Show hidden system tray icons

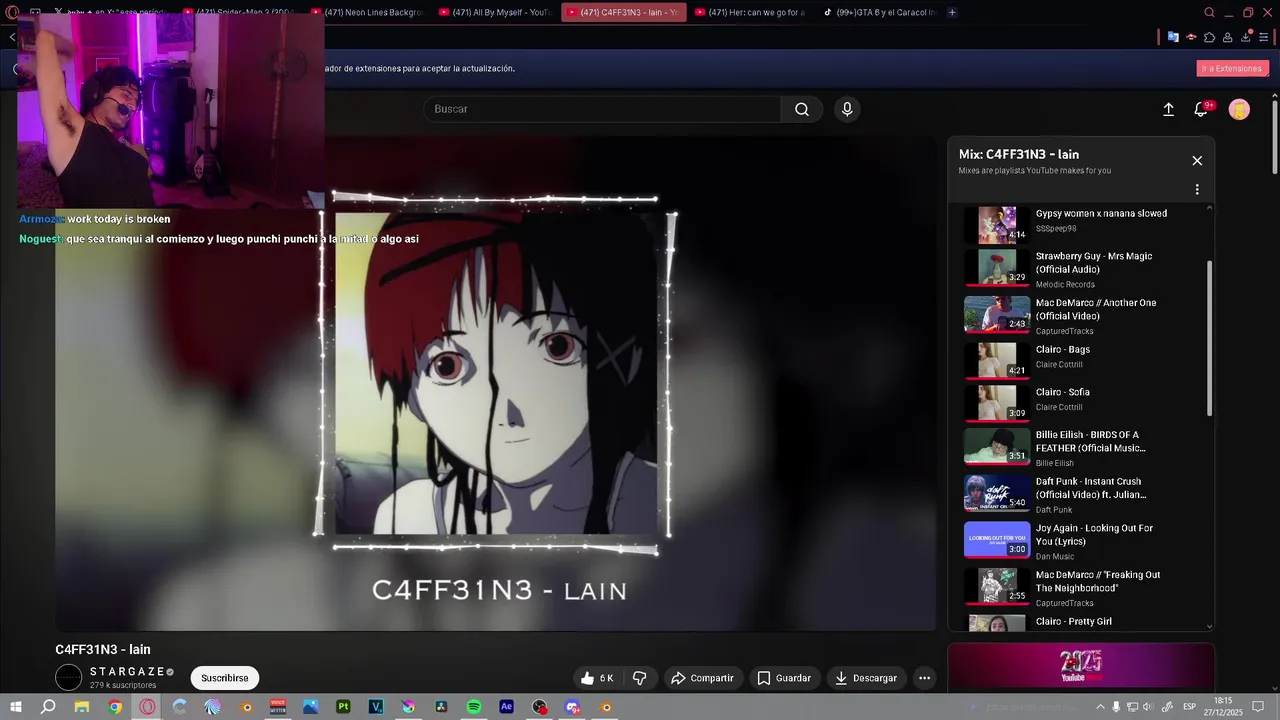[x=1099, y=707]
